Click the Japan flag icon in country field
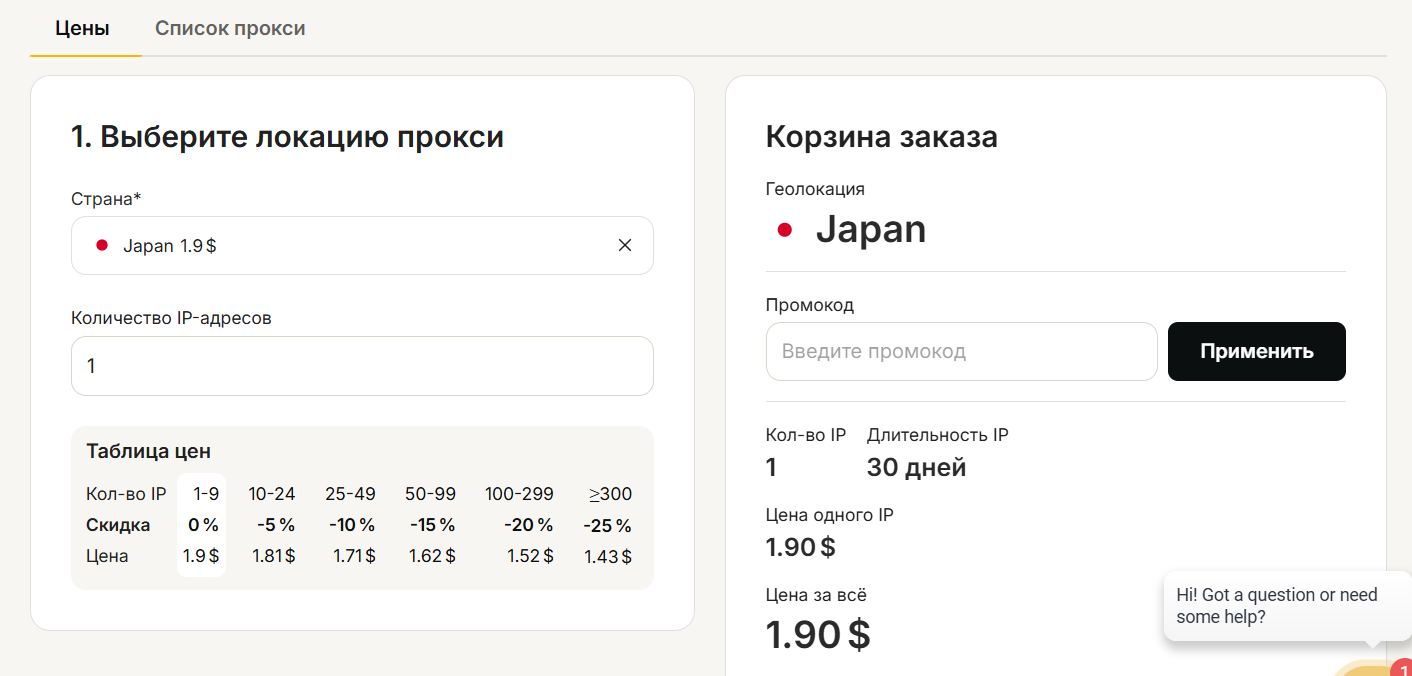The image size is (1412, 676). 101,245
